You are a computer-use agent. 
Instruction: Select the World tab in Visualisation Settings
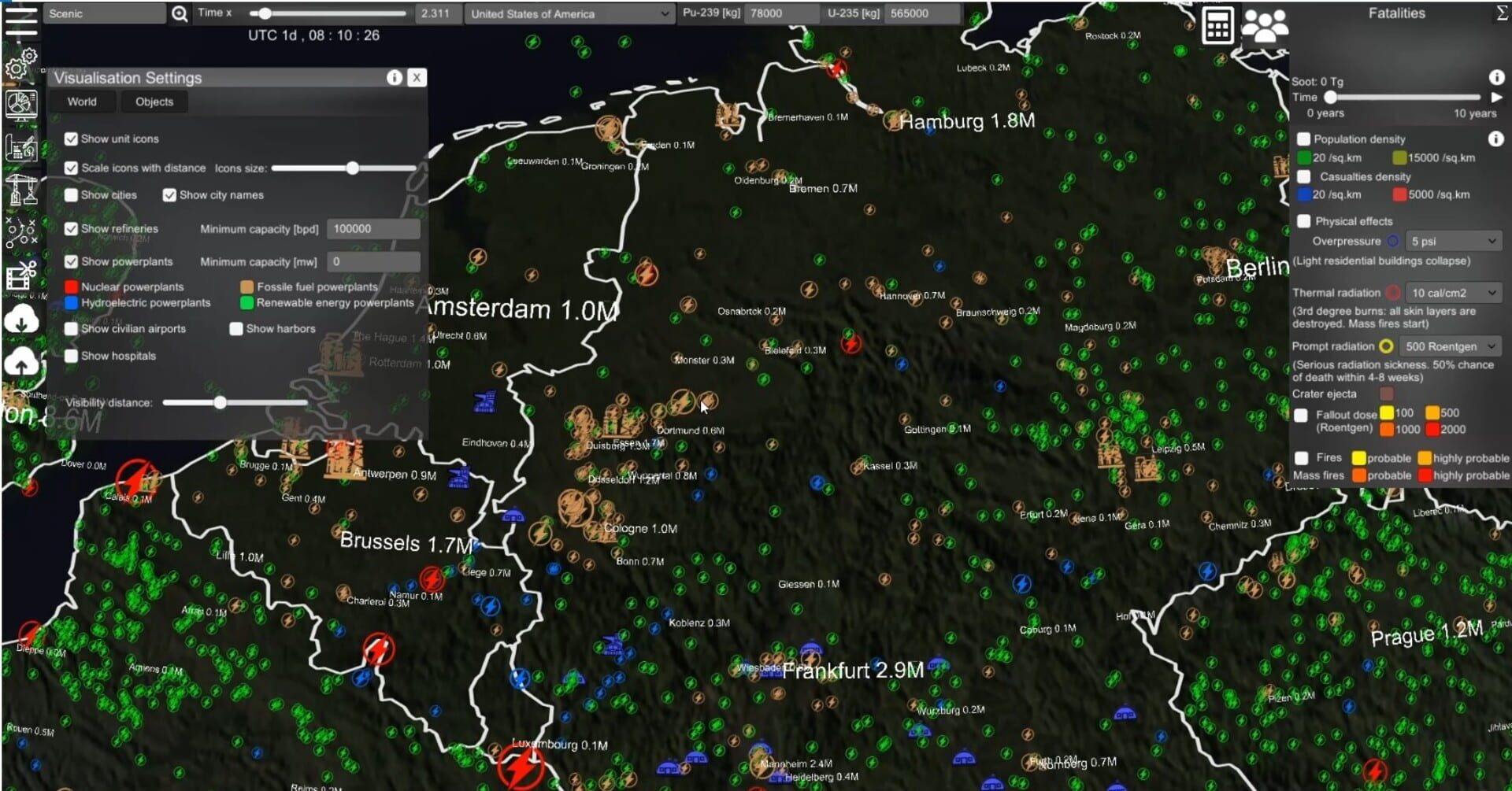click(x=83, y=102)
